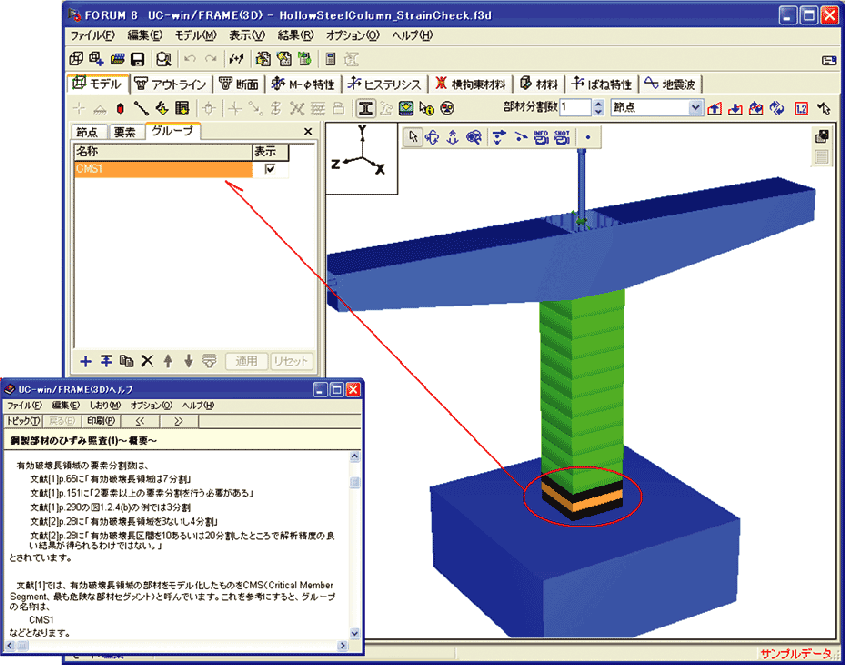The width and height of the screenshot is (845, 665).
Task: Click the keyboard icon at far right of toolbar
Action: point(829,60)
